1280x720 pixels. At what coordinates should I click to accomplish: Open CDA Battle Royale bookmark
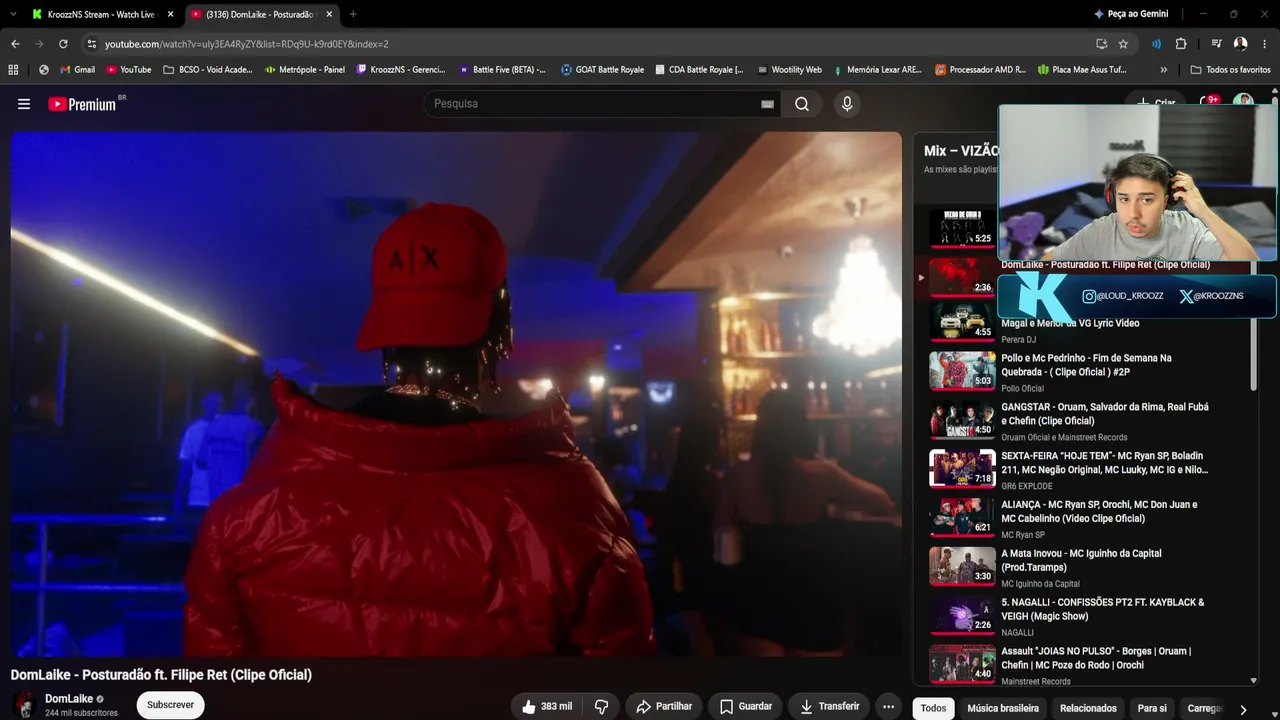pos(699,70)
